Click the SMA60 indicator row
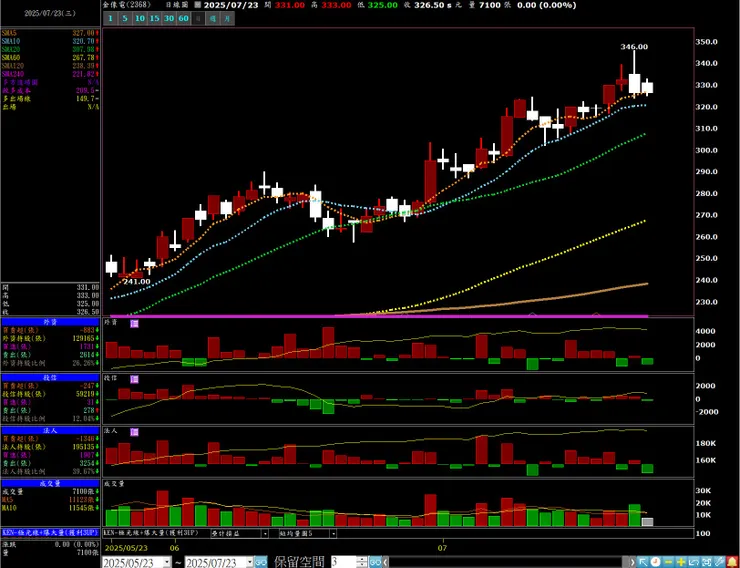 pos(50,58)
